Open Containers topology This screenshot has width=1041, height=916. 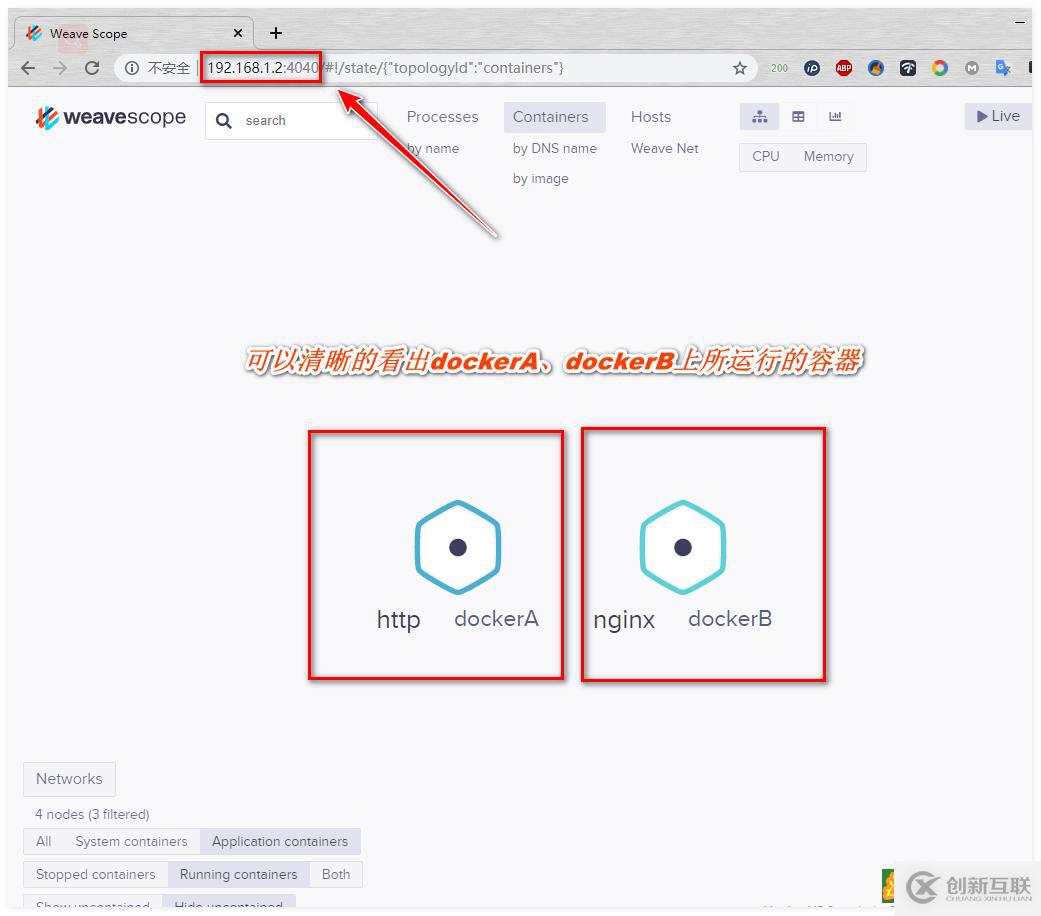554,117
